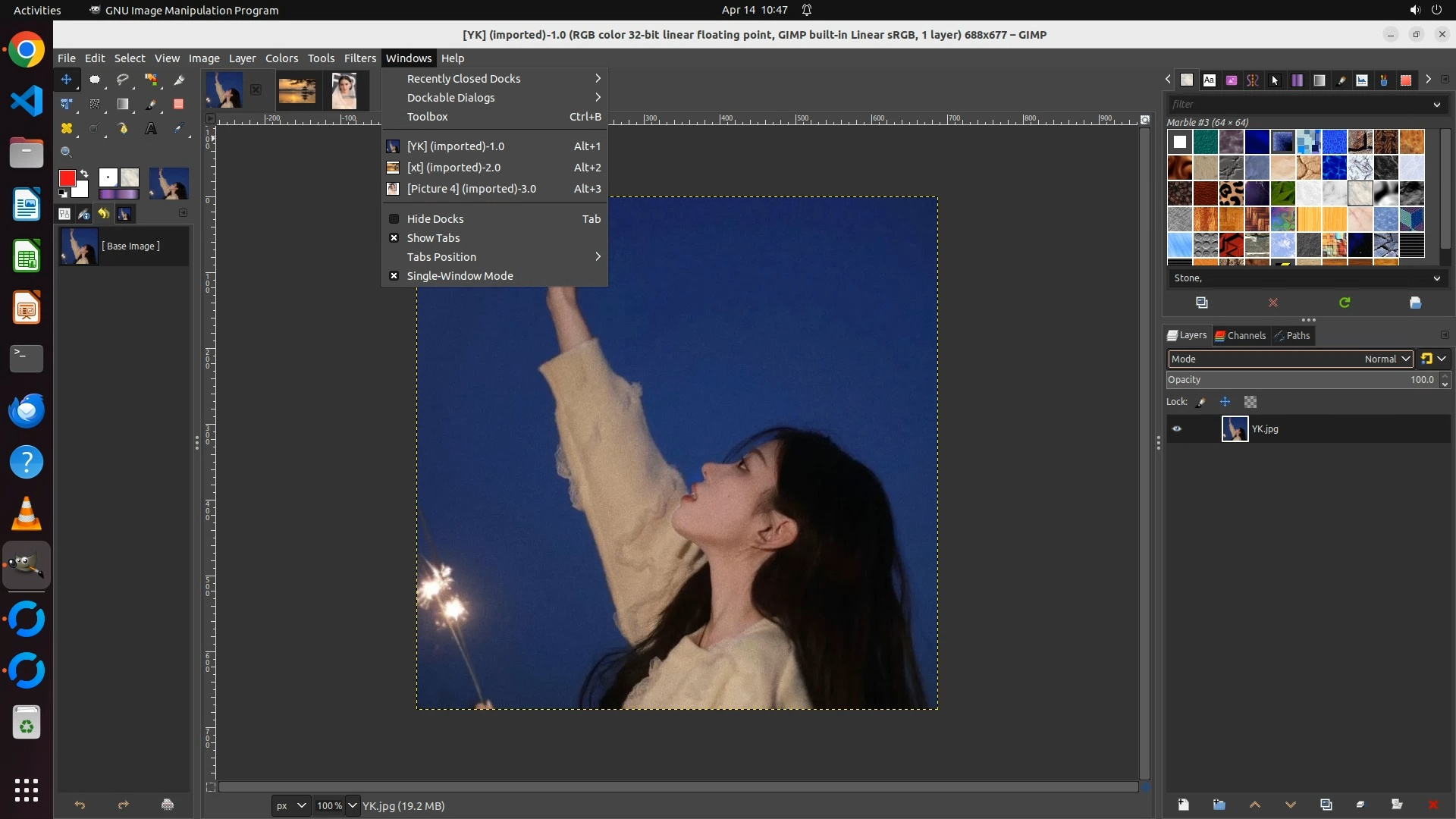Hide the YK.jpg layer eye icon

(1177, 429)
